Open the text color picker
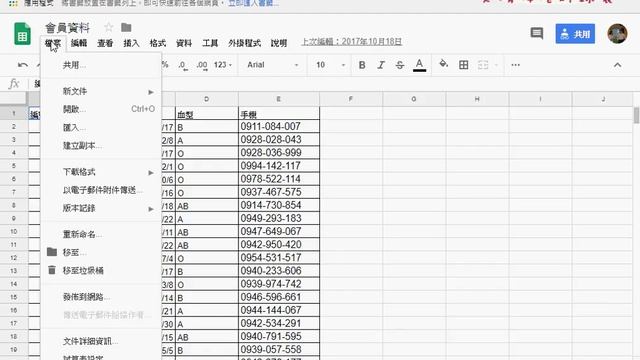 419,65
